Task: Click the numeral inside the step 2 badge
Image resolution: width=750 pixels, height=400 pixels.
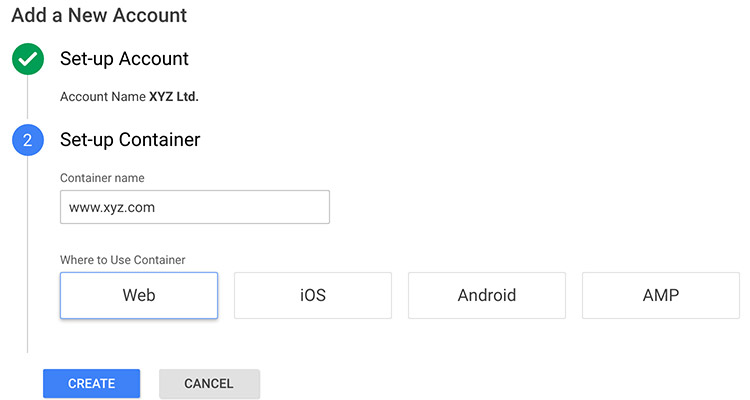Action: pyautogui.click(x=27, y=141)
